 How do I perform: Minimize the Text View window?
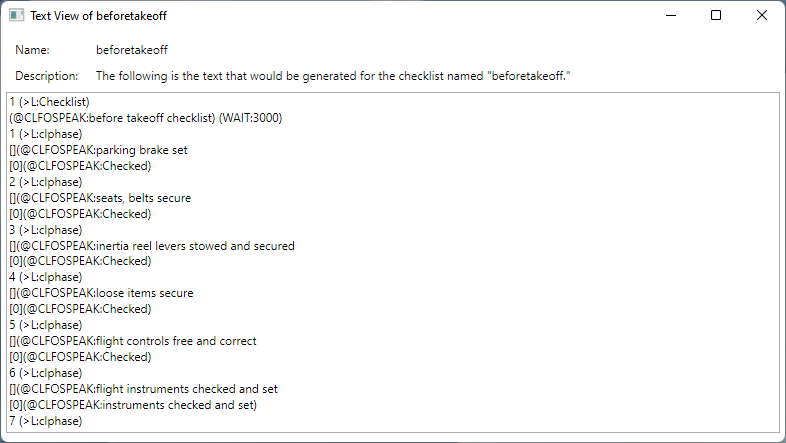coord(671,16)
